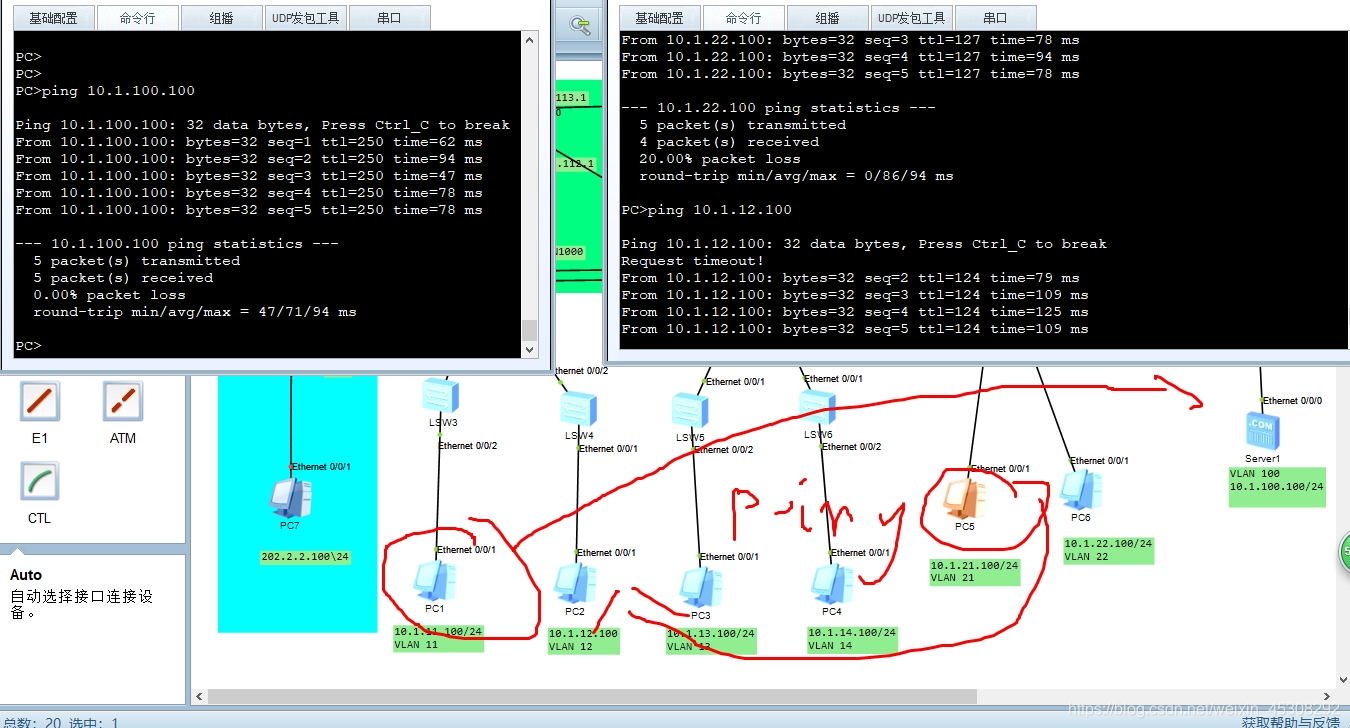Select the LSW5 switch in topology

690,411
